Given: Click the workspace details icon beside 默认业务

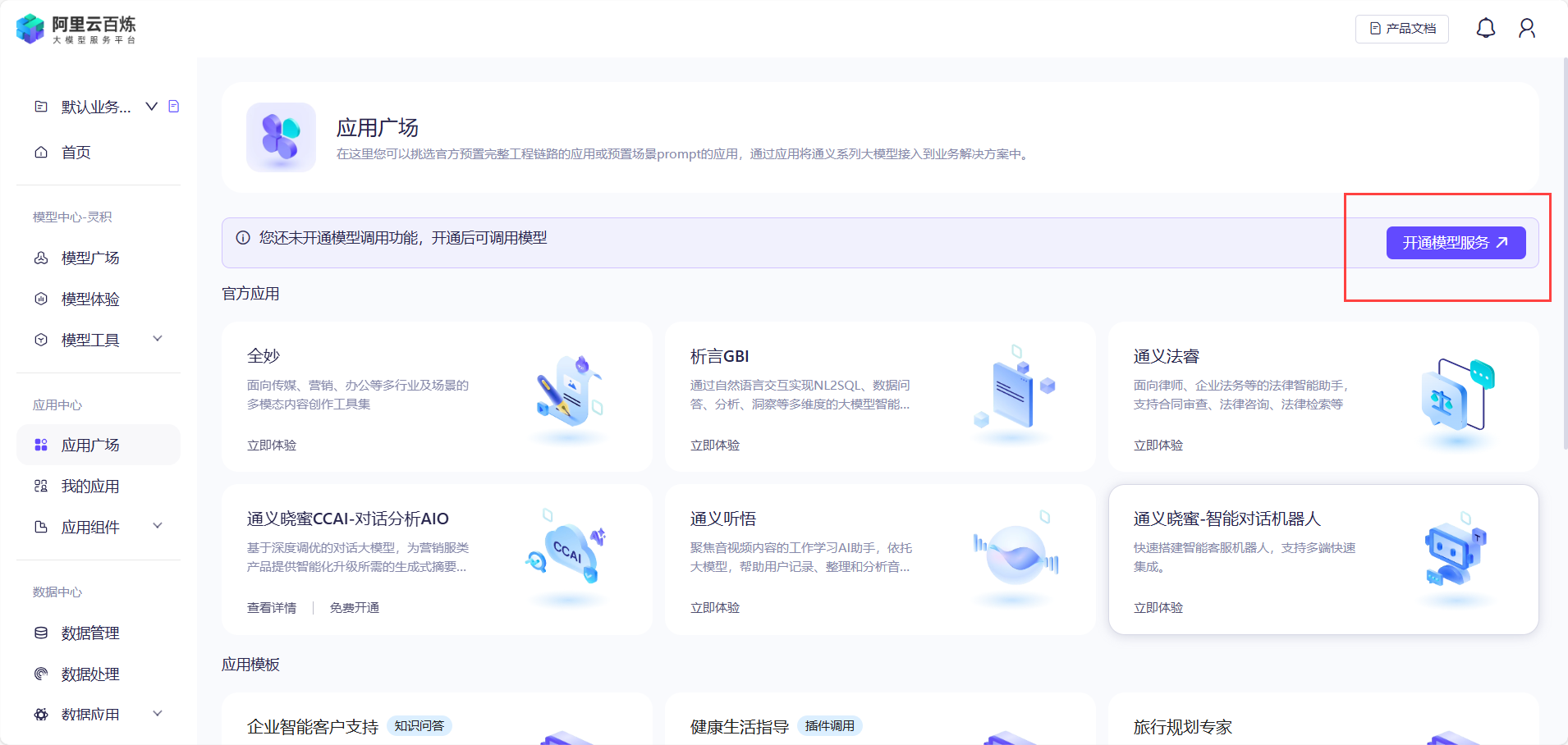Looking at the screenshot, I should click(x=174, y=106).
